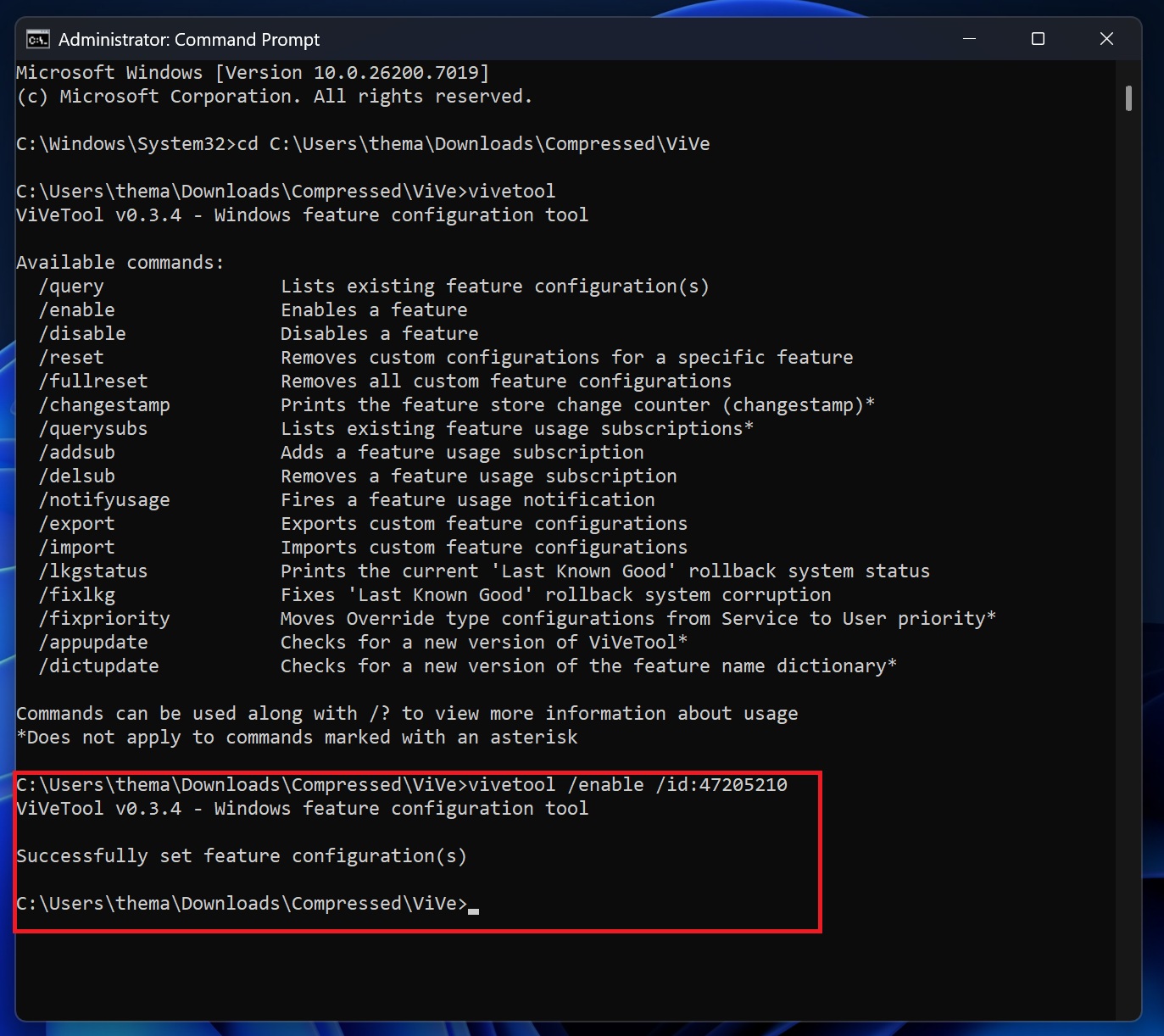Select the /query command text

click(x=72, y=286)
